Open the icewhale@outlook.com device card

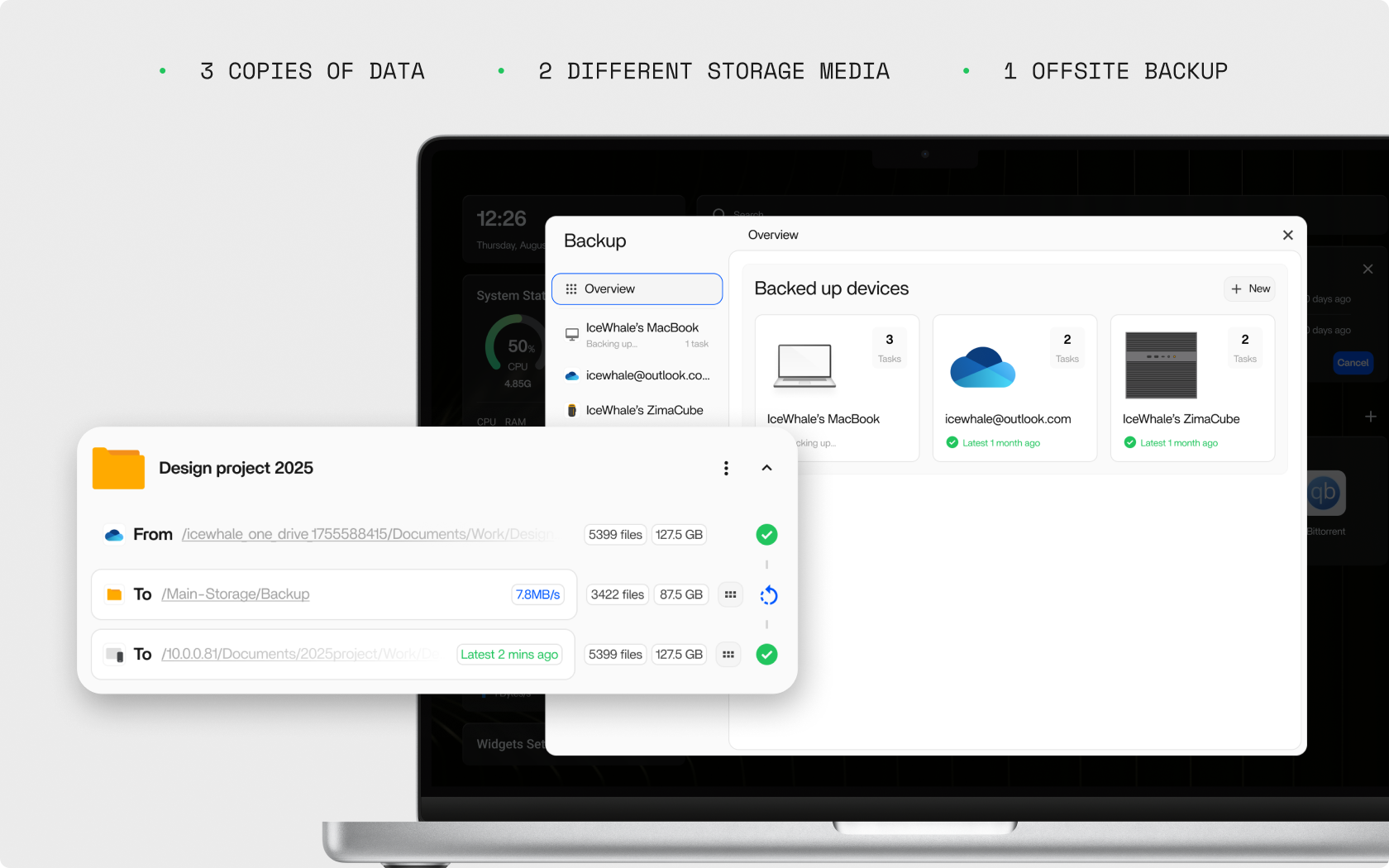1014,388
